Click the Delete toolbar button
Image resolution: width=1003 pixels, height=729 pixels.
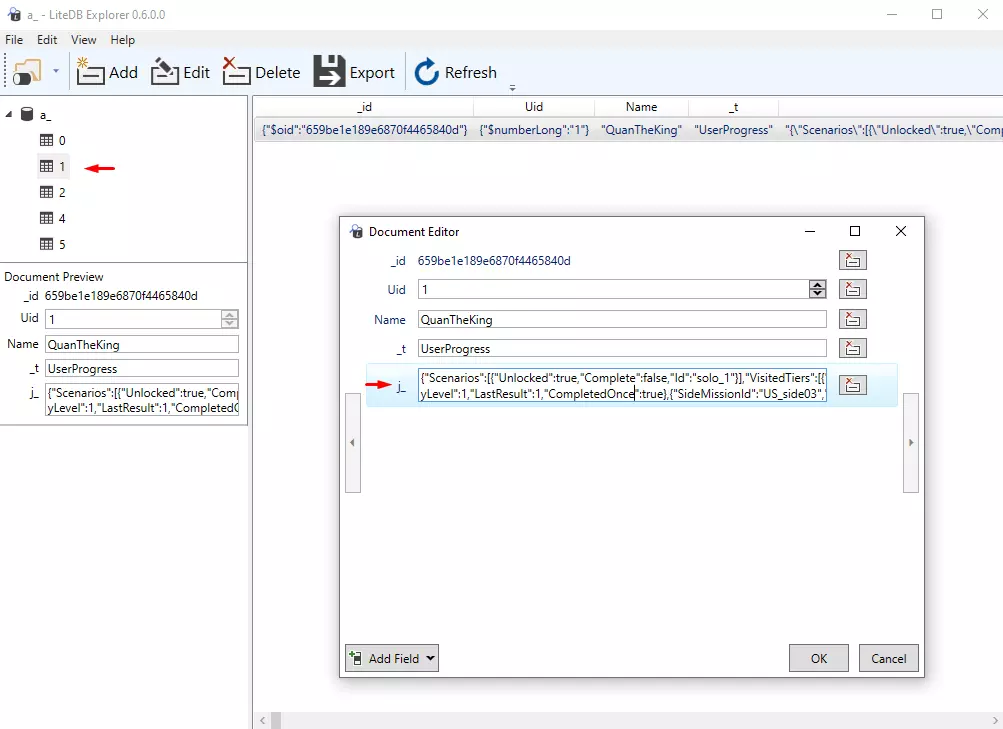pos(261,72)
